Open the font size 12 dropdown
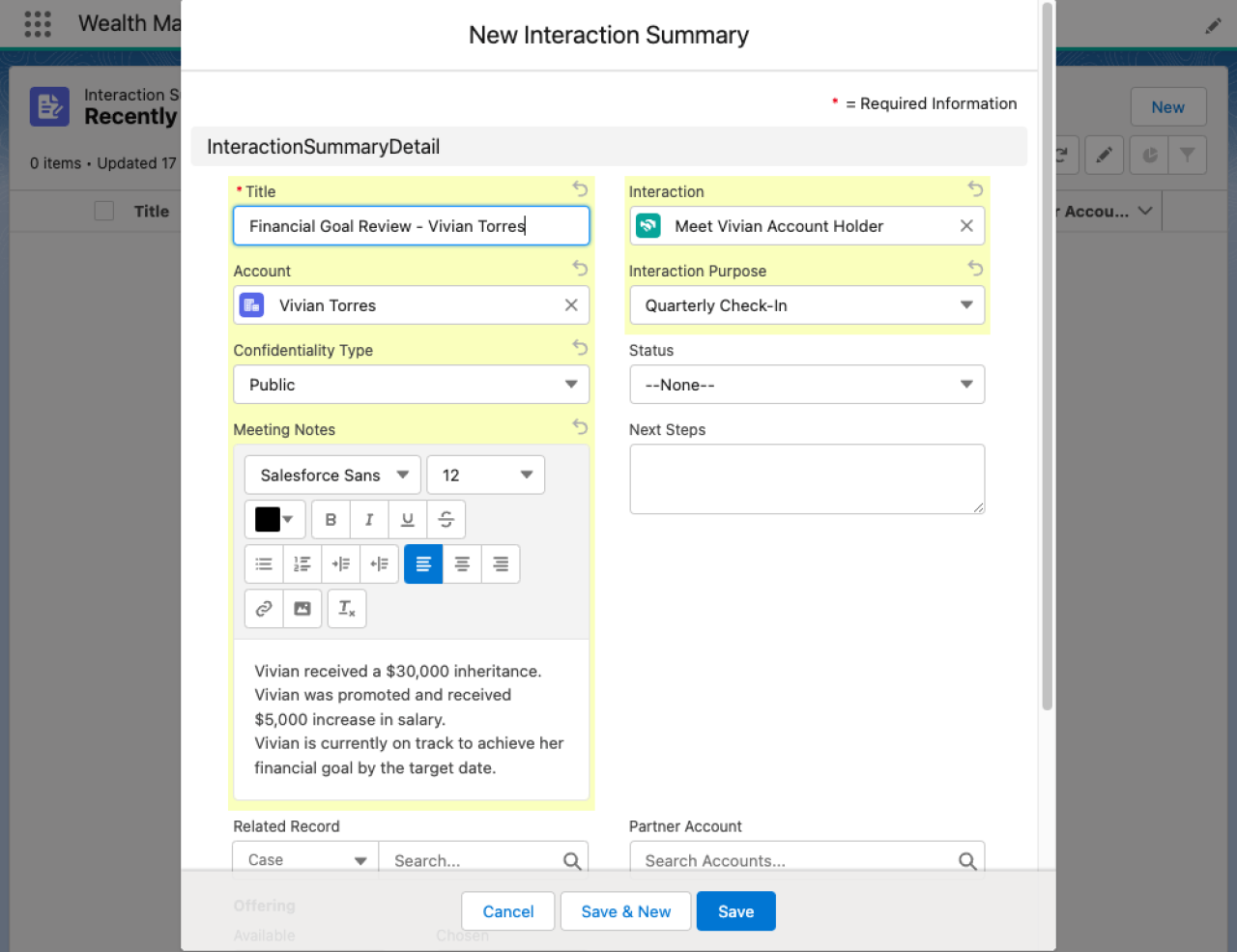Viewport: 1237px width, 952px height. 486,476
